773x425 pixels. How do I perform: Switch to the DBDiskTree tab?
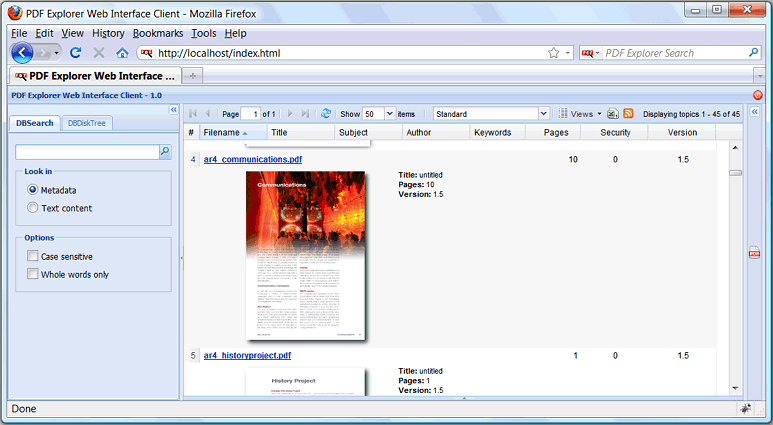[87, 123]
